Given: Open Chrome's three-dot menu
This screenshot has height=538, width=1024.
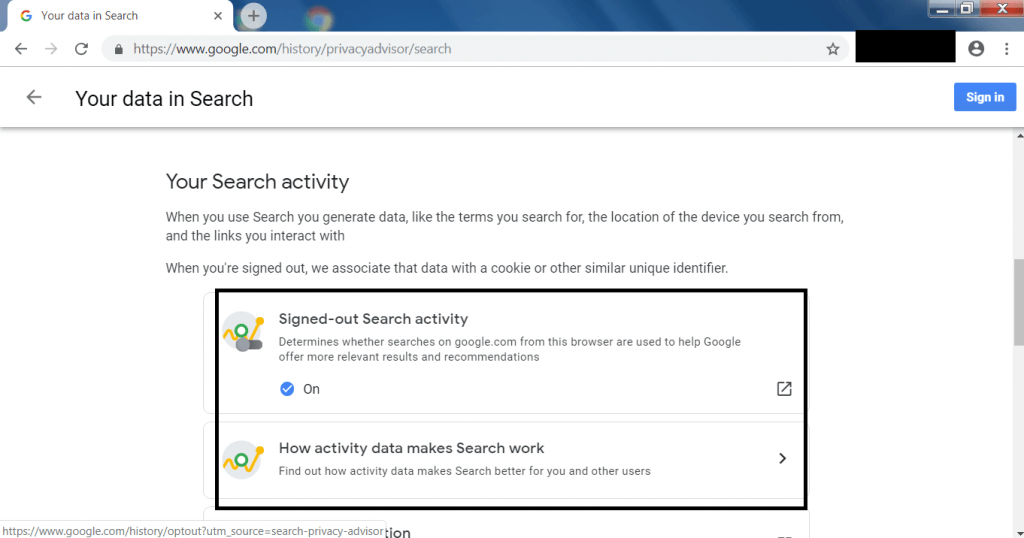Looking at the screenshot, I should pos(1006,49).
